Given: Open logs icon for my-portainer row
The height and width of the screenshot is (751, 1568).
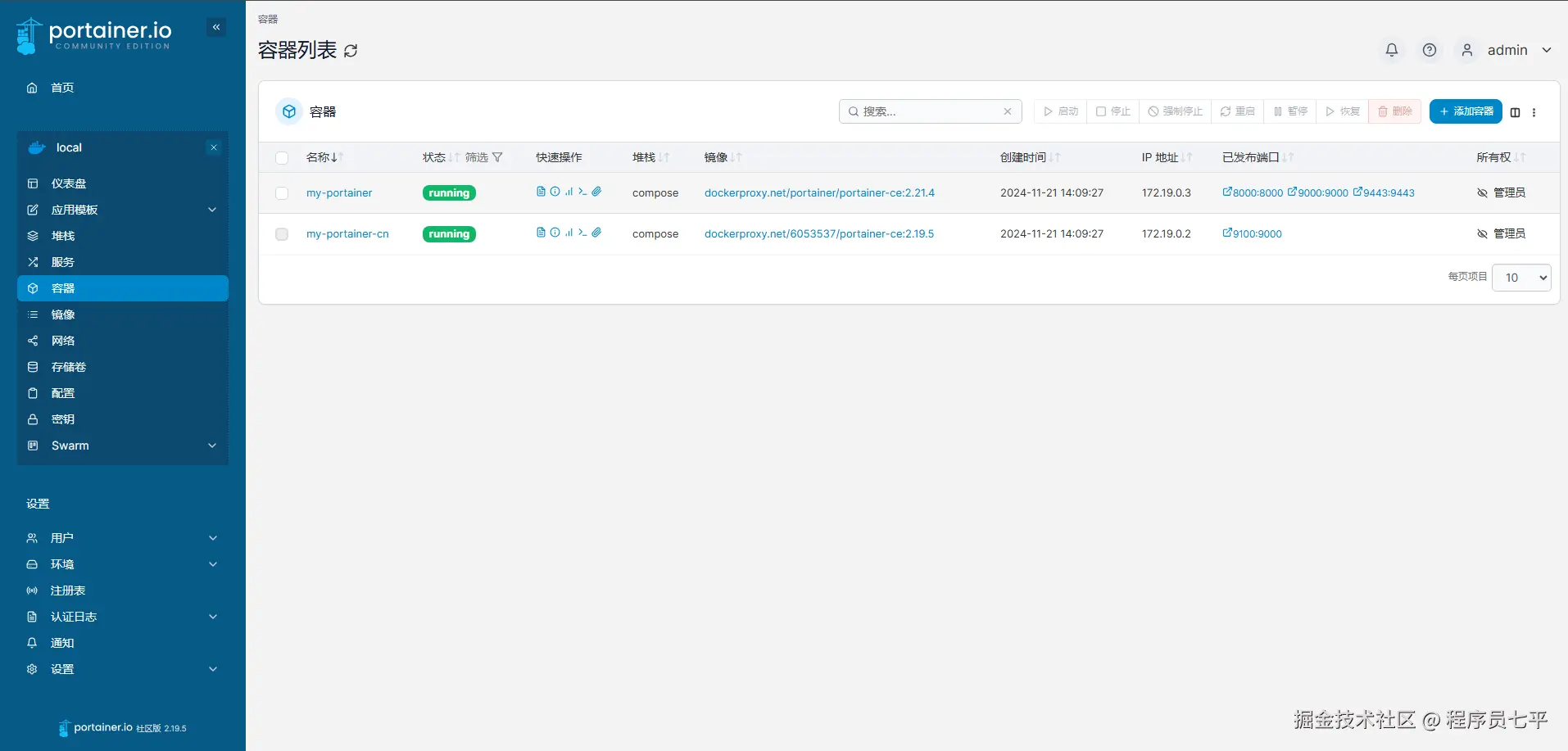Looking at the screenshot, I should coord(541,192).
